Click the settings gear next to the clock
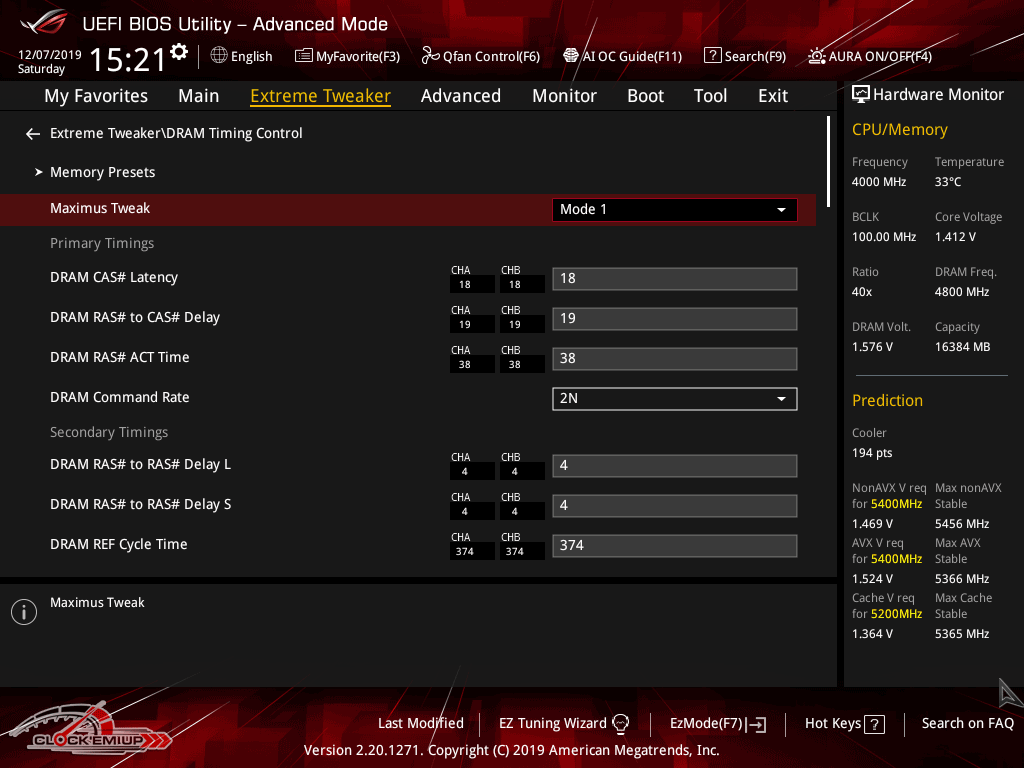Image resolution: width=1024 pixels, height=768 pixels. (179, 52)
